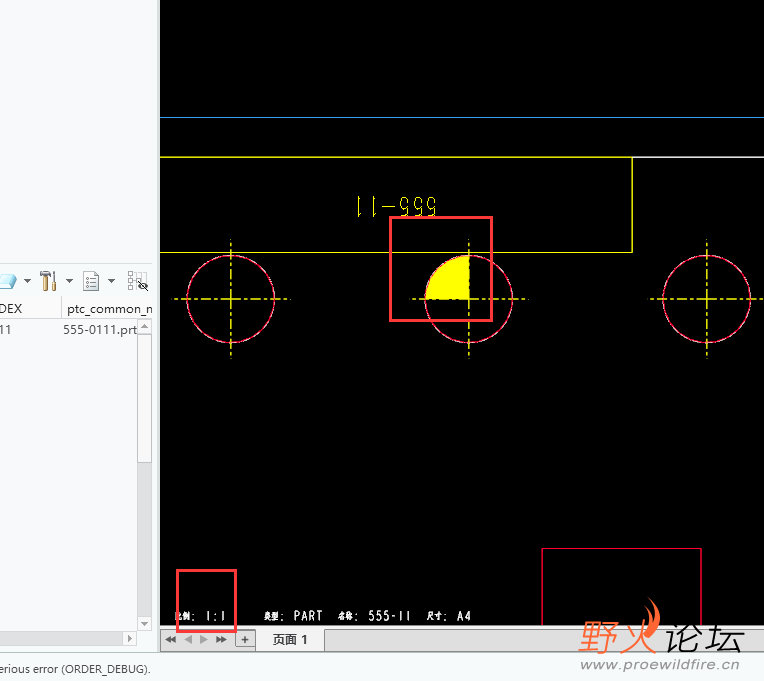Expand dropdown arrow beside document list icon
The width and height of the screenshot is (764, 681).
[x=112, y=281]
